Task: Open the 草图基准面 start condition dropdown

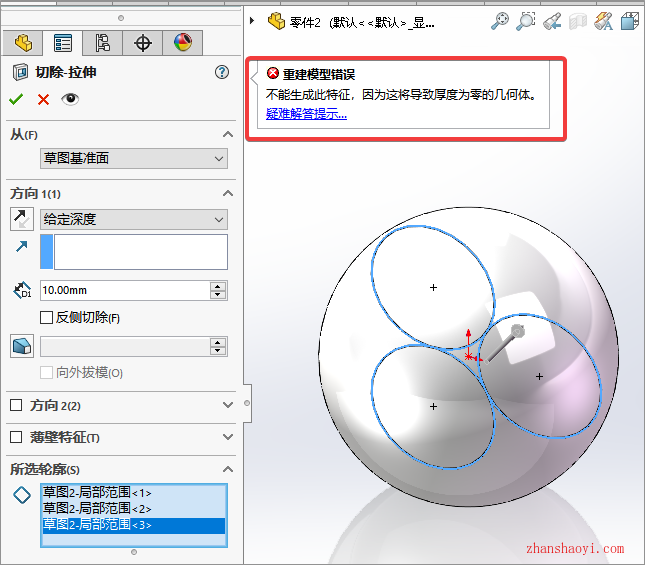Action: 134,158
